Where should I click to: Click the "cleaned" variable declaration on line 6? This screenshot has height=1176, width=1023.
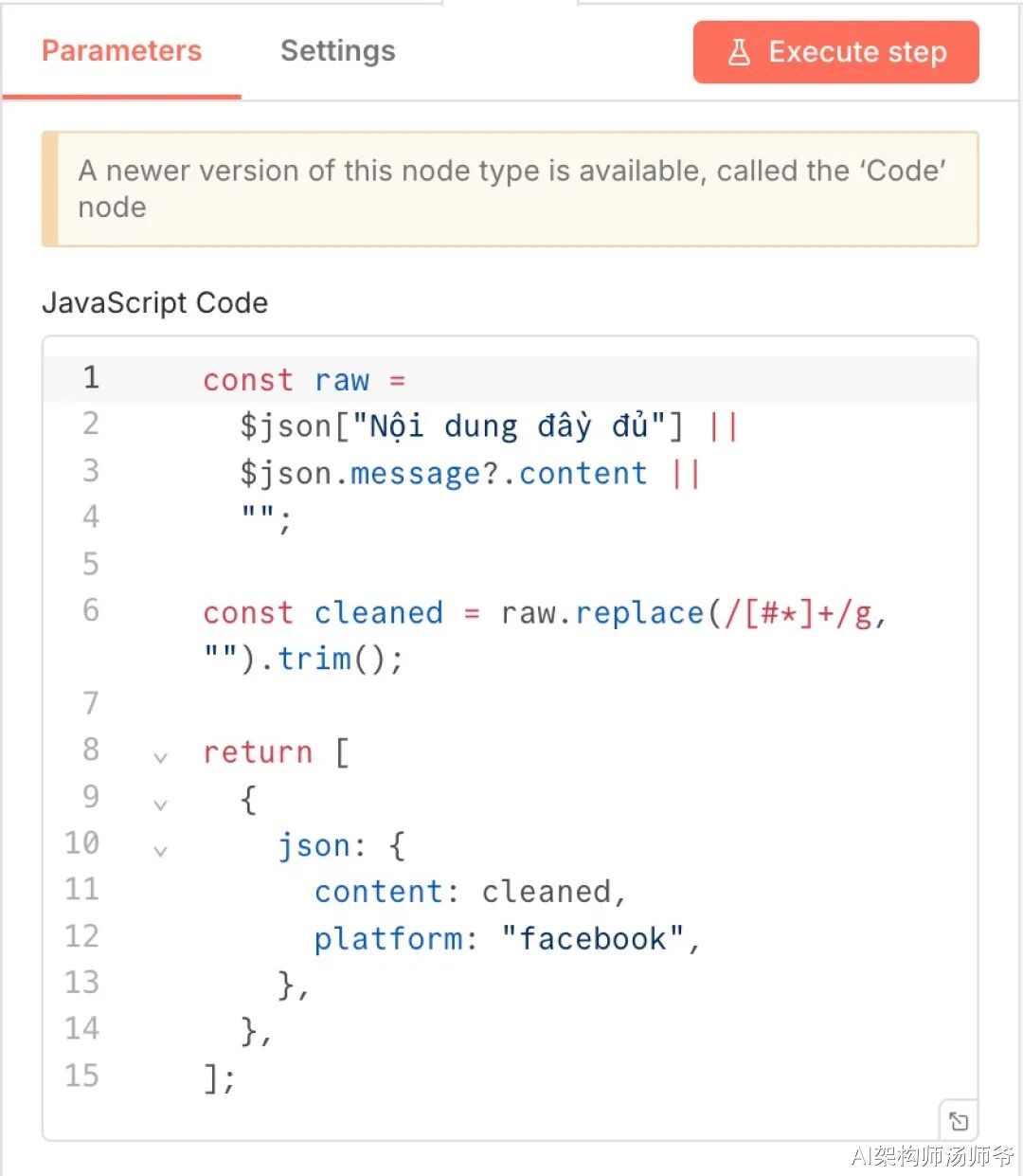[378, 613]
